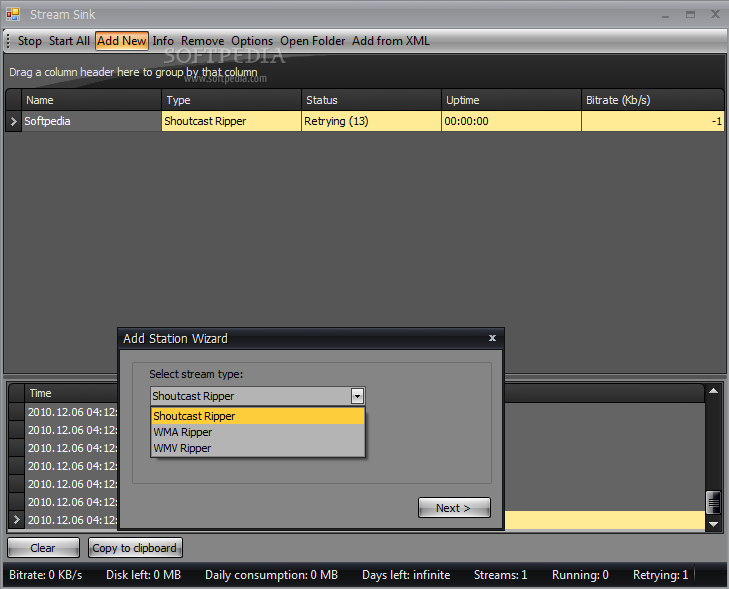Choose Add from XML
This screenshot has height=589, width=729.
(x=391, y=41)
